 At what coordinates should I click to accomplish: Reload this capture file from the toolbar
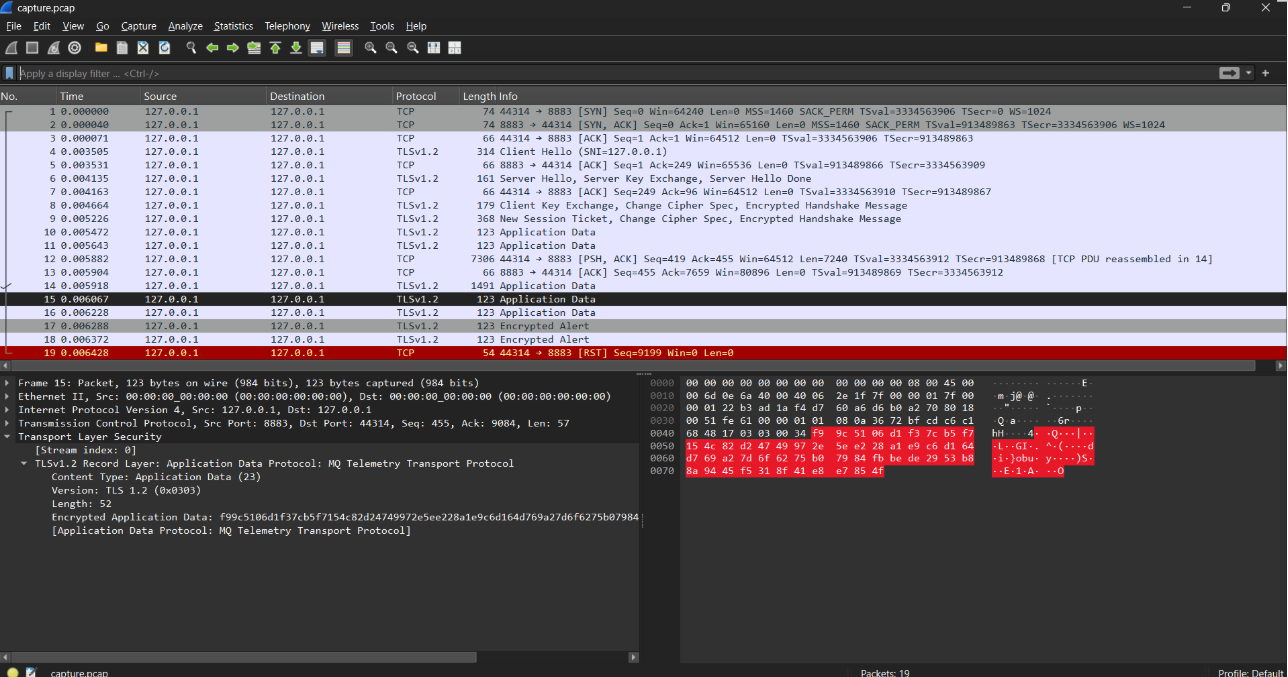click(164, 48)
